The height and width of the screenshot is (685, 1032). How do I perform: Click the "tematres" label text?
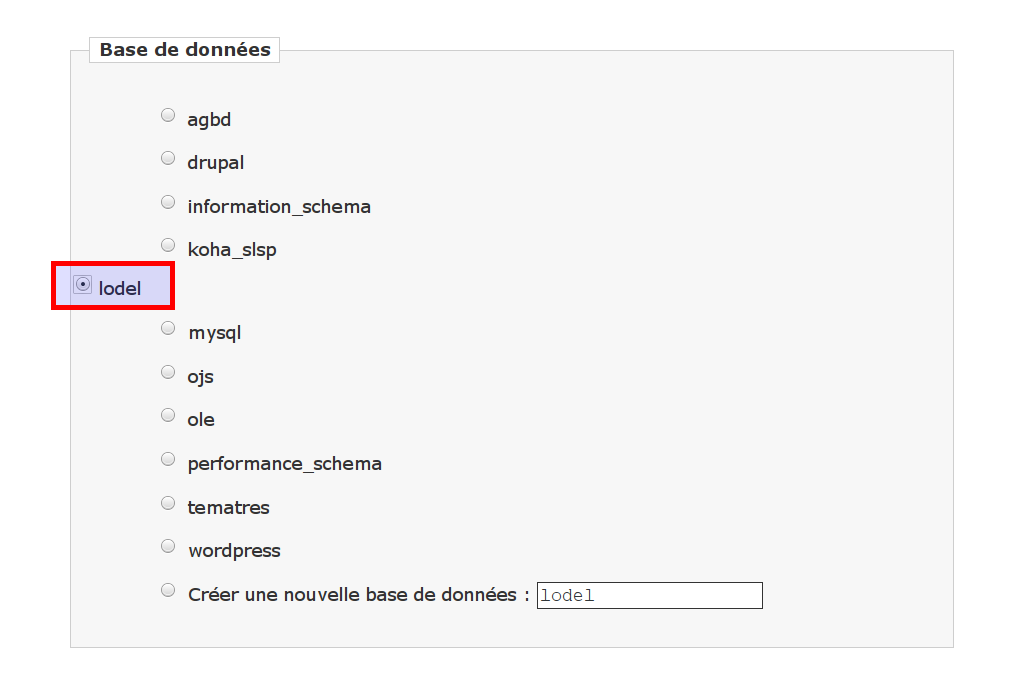(x=229, y=508)
